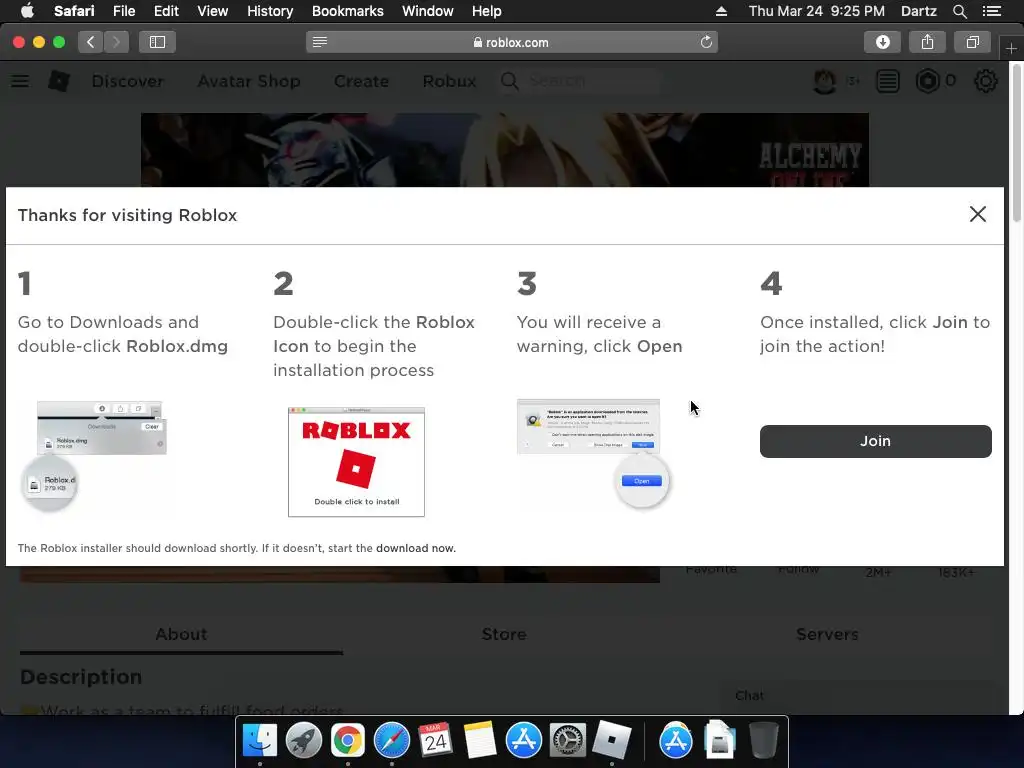This screenshot has height=768, width=1024.
Task: Go forward with Safari forward arrow
Action: coord(116,42)
